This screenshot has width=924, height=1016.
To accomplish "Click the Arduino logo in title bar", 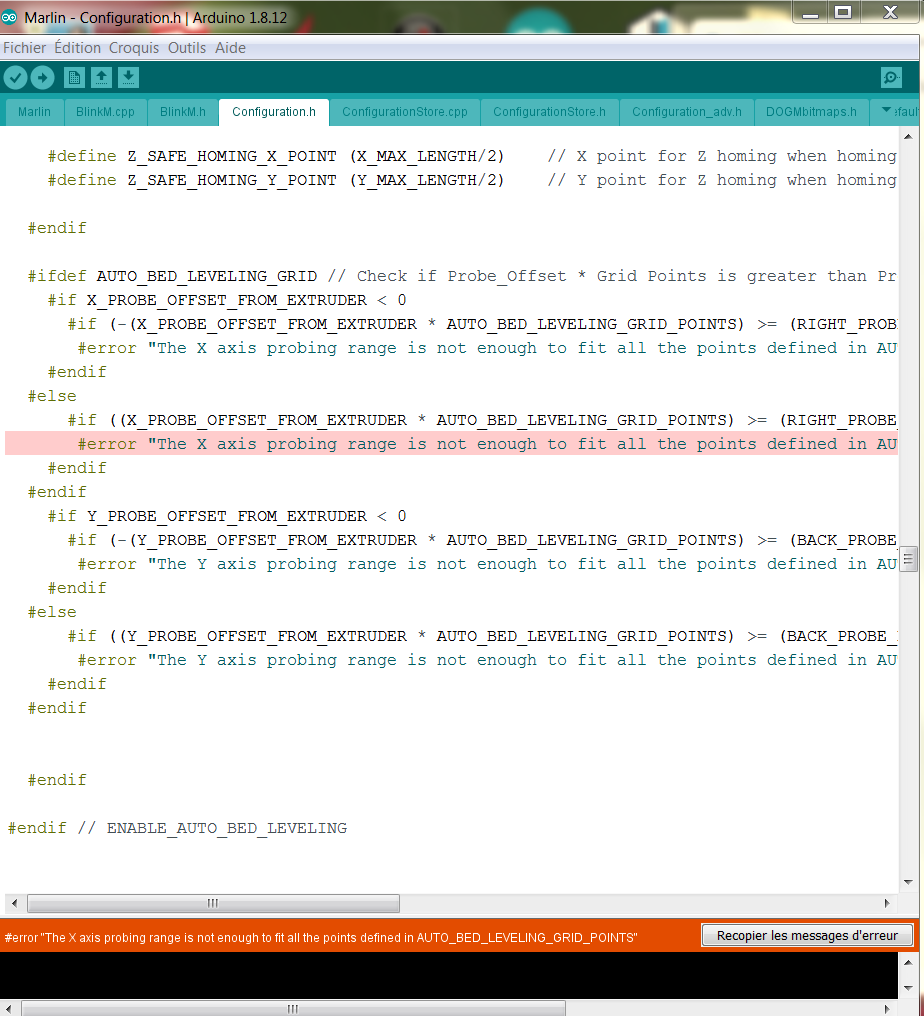I will [x=9, y=17].
